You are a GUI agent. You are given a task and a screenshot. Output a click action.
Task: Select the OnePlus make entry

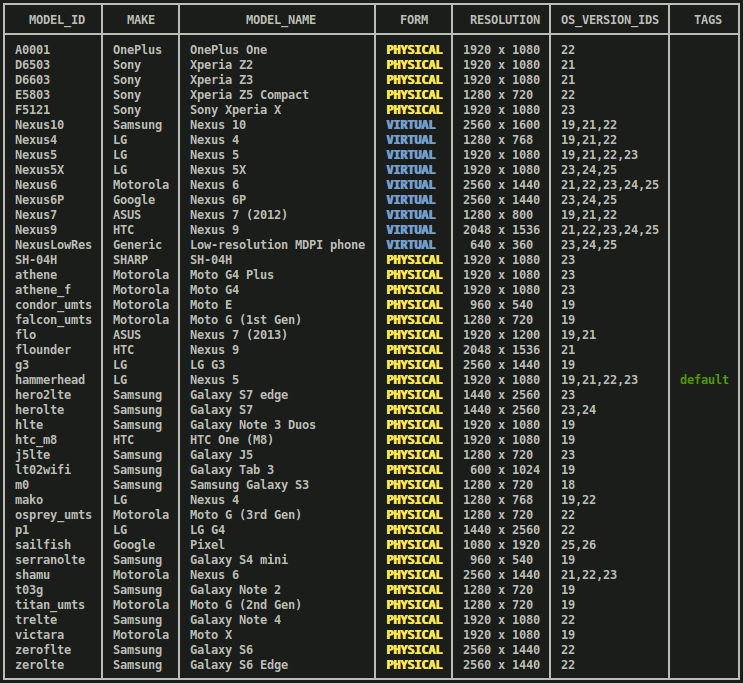(x=137, y=50)
